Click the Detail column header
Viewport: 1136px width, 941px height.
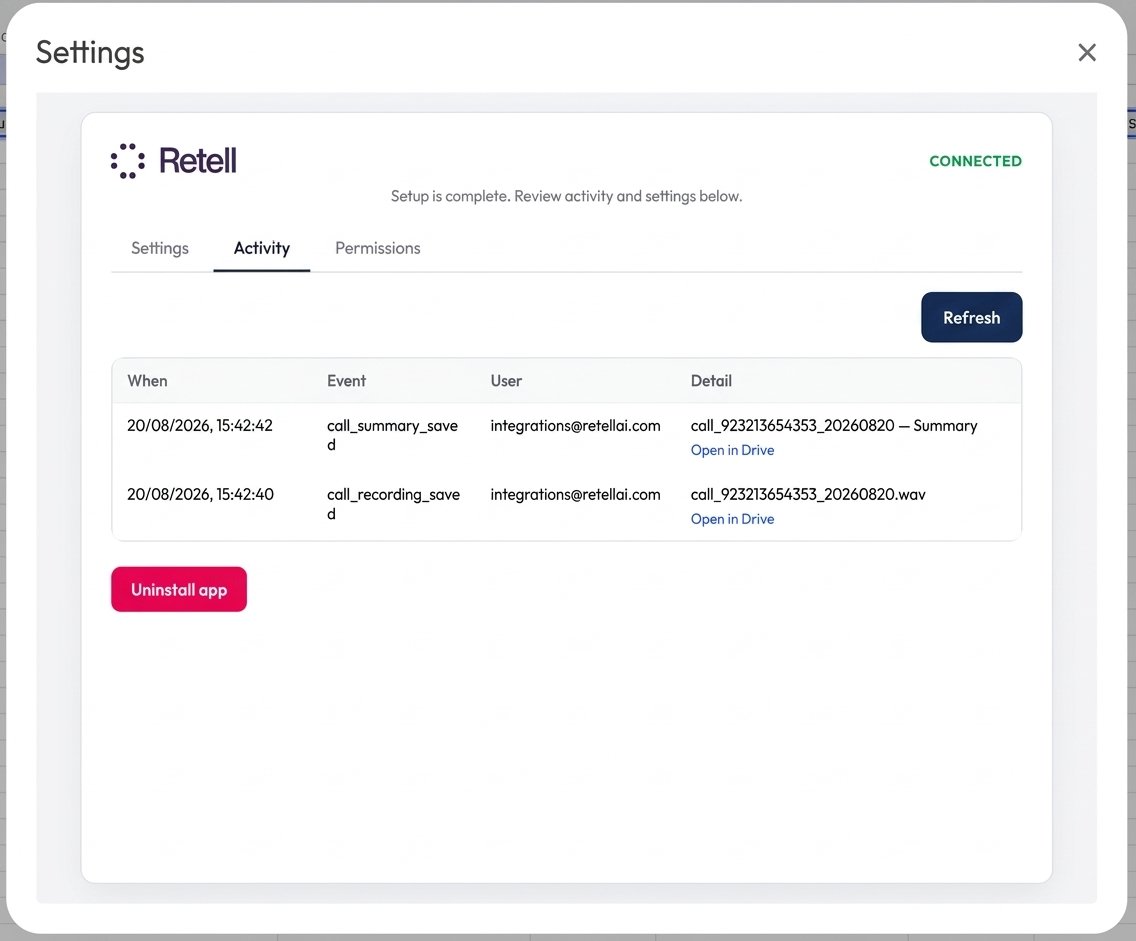pos(711,381)
